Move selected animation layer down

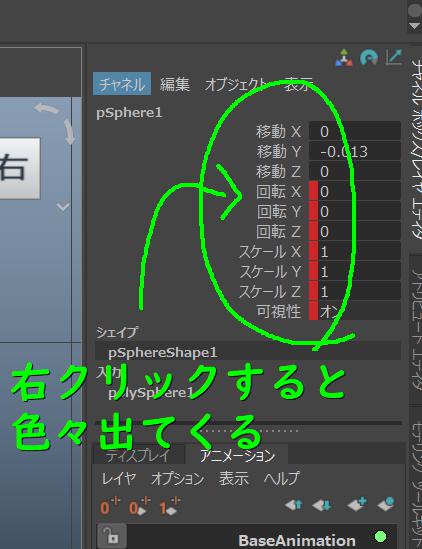(x=321, y=505)
